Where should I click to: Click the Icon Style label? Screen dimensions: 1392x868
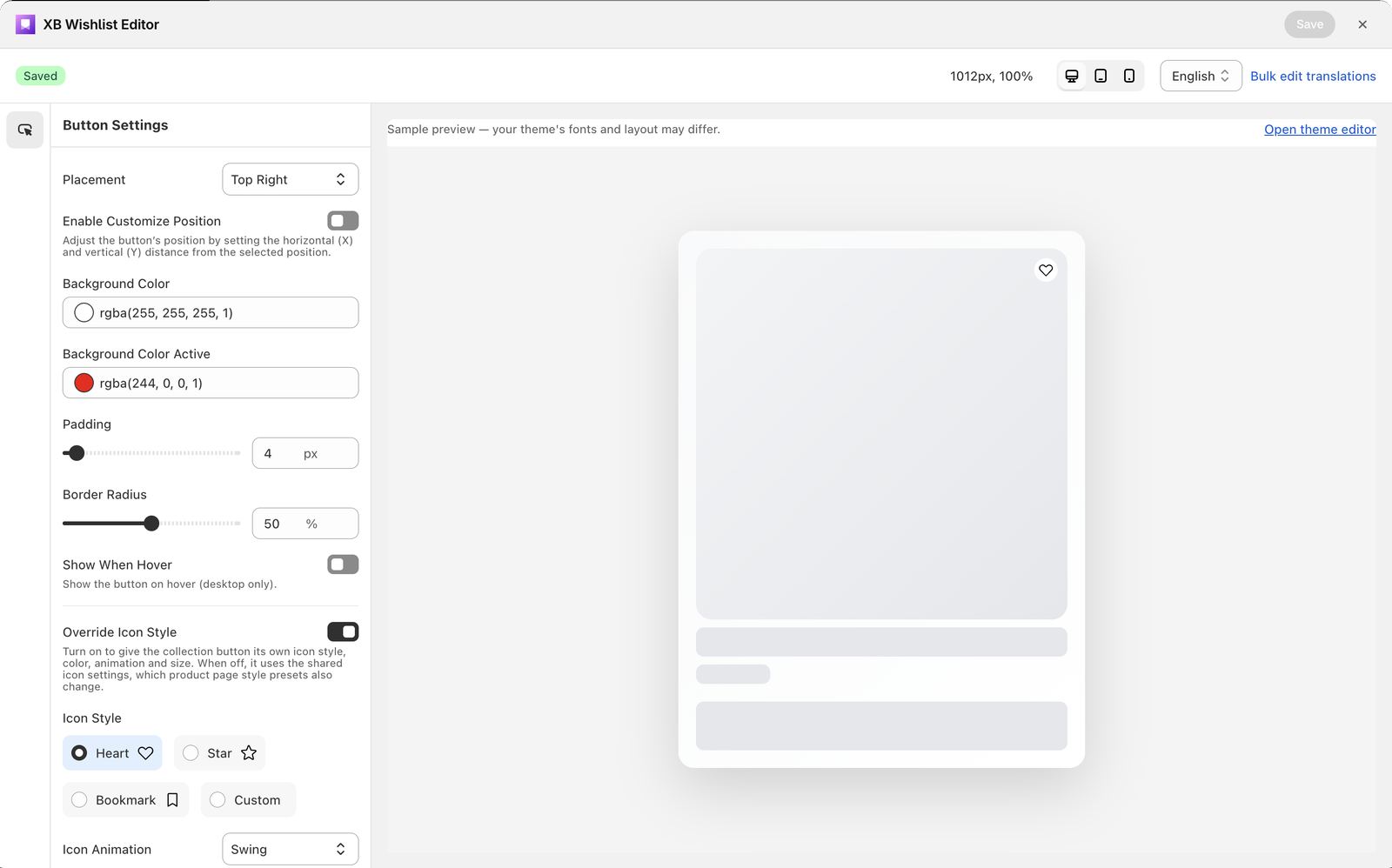(92, 718)
